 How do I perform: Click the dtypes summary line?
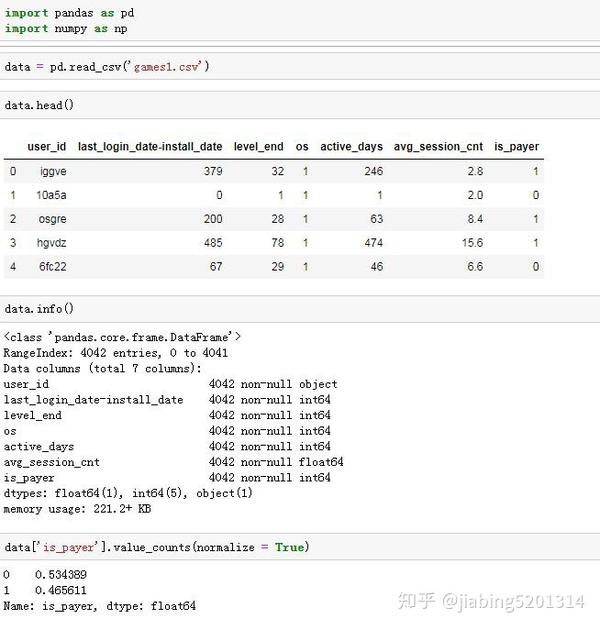(x=128, y=493)
